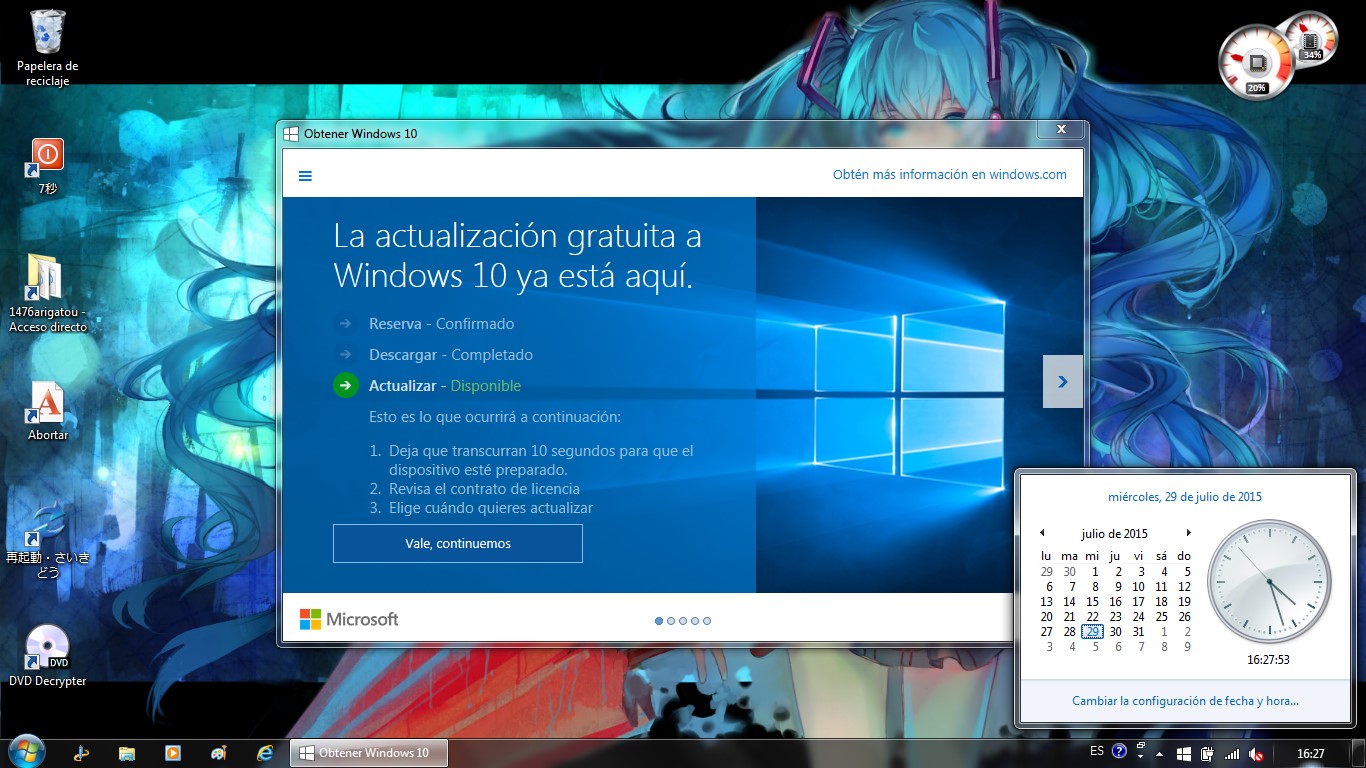Click the 'Descargar - Completado' text

pos(450,354)
